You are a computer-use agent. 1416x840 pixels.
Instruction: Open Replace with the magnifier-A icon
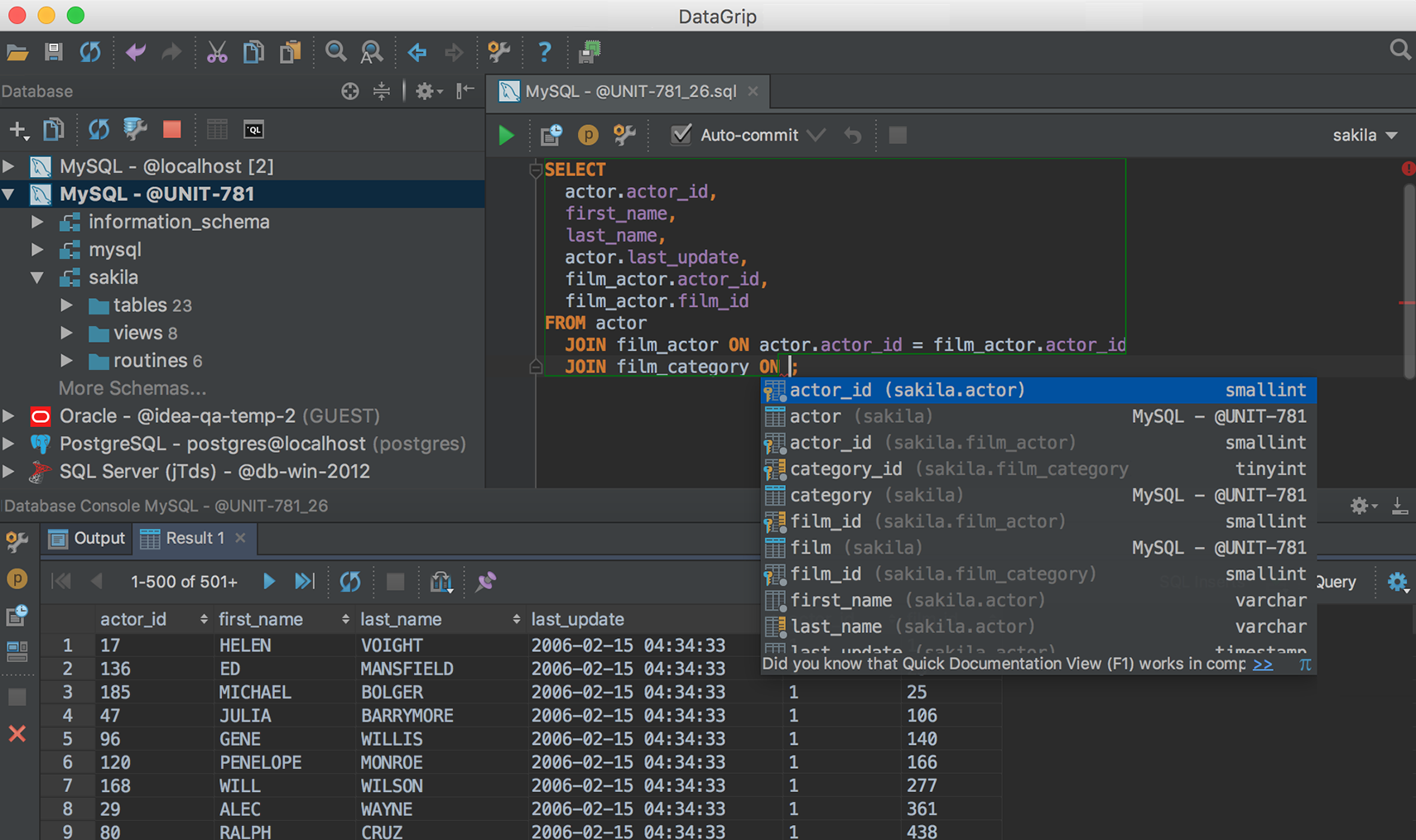(x=372, y=52)
